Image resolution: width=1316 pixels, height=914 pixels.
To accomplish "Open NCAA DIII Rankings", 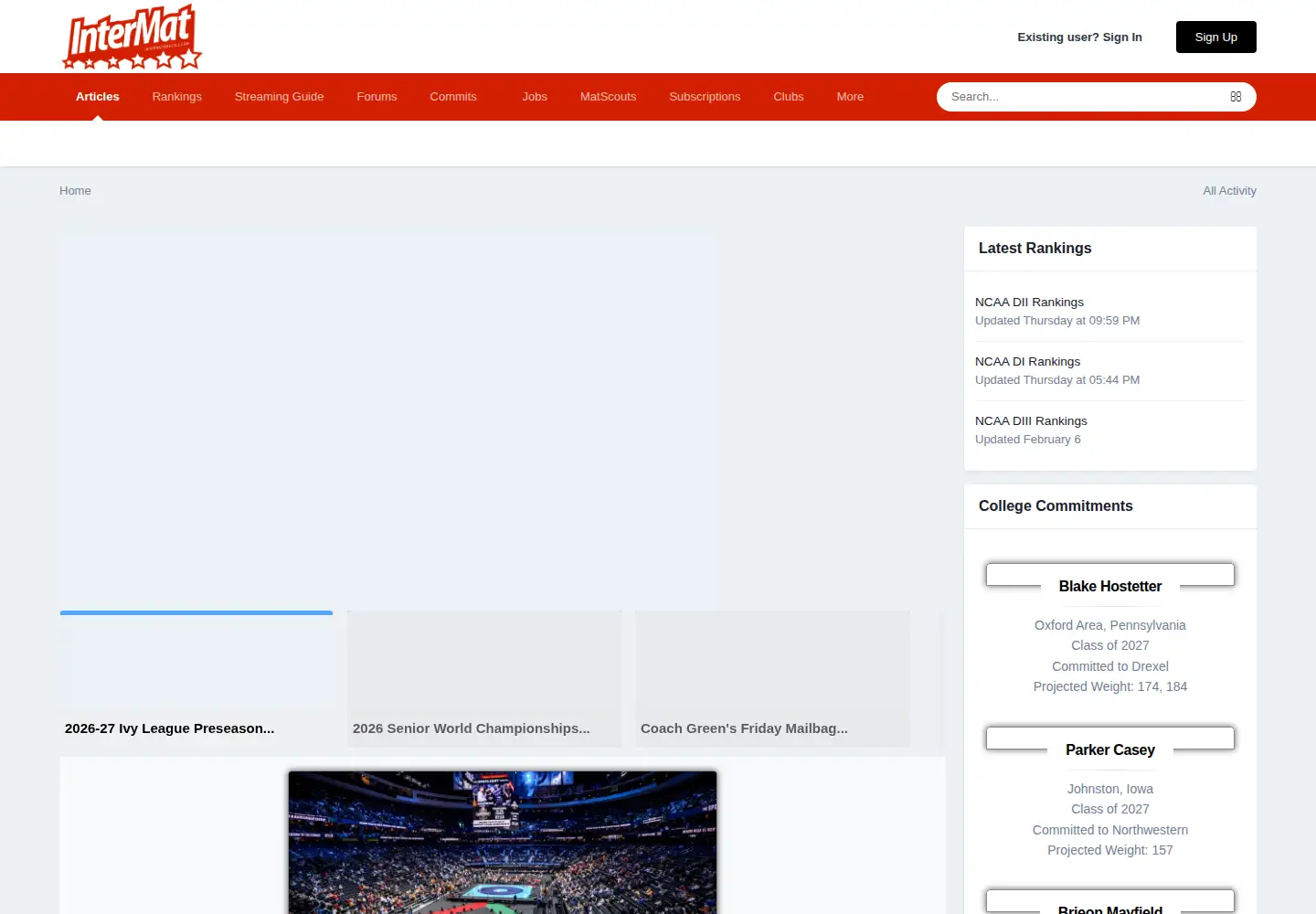I will click(1031, 421).
